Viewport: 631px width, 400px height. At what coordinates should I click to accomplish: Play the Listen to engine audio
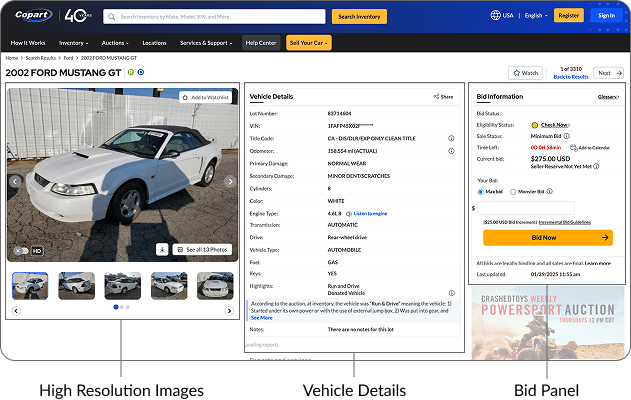pyautogui.click(x=366, y=213)
